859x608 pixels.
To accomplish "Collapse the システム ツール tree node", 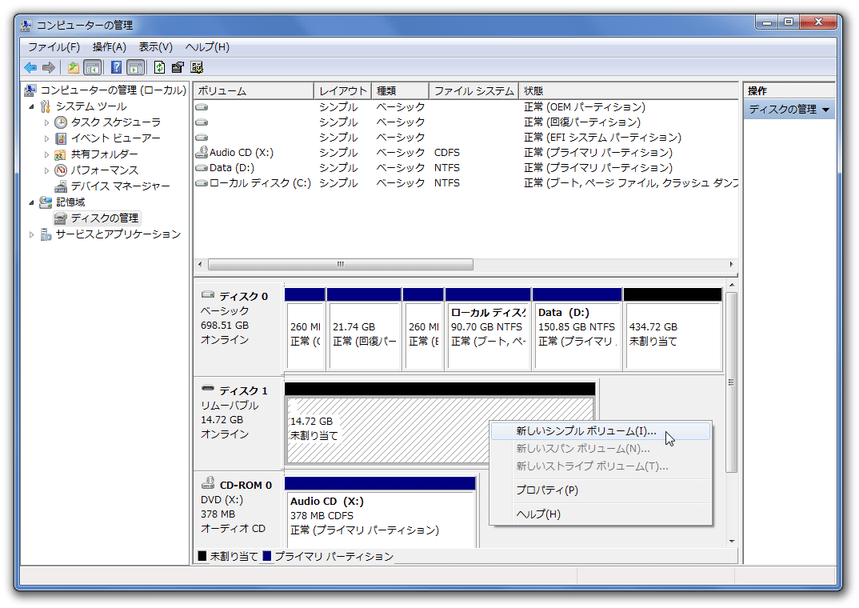I will click(x=32, y=106).
